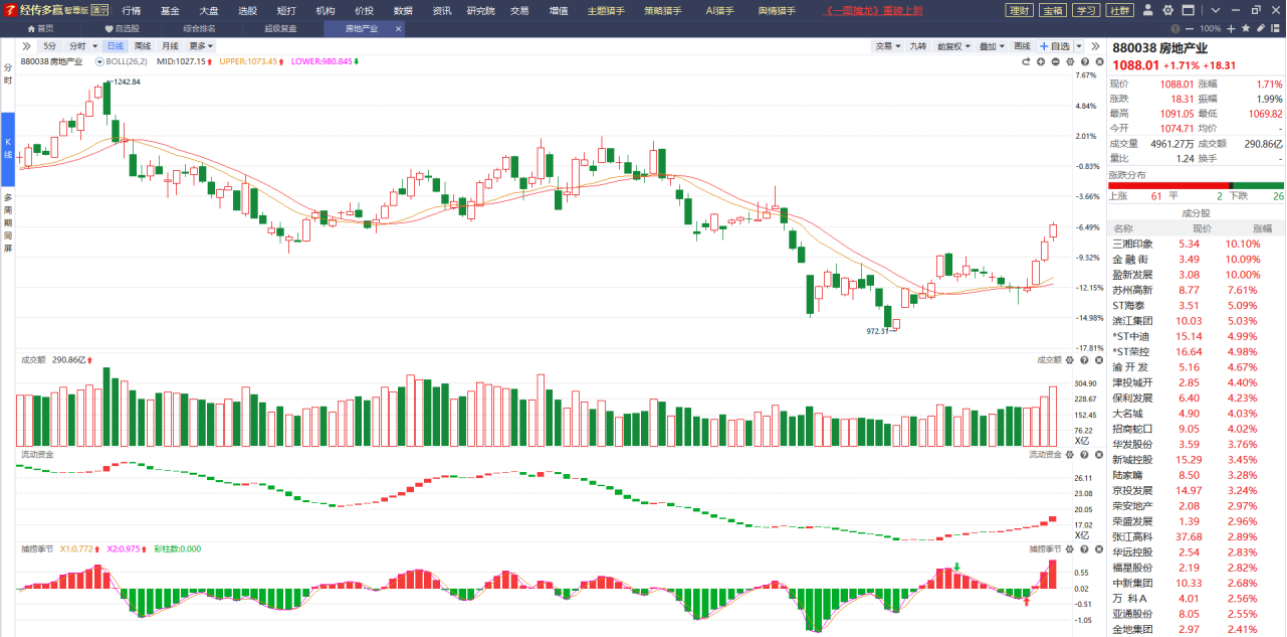This screenshot has height=637, width=1287.
Task: Open the BOLL indicator dropdown arrow
Action: (x=99, y=61)
